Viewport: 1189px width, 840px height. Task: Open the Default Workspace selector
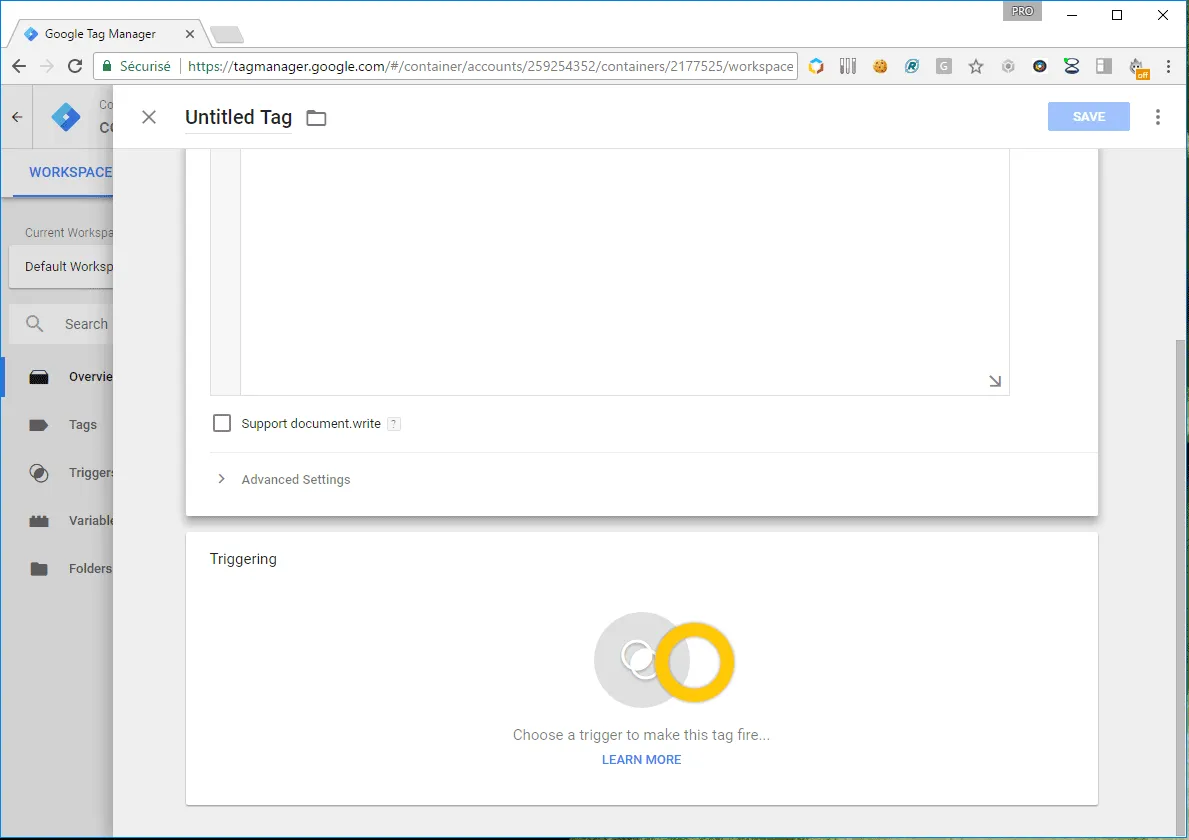62,267
